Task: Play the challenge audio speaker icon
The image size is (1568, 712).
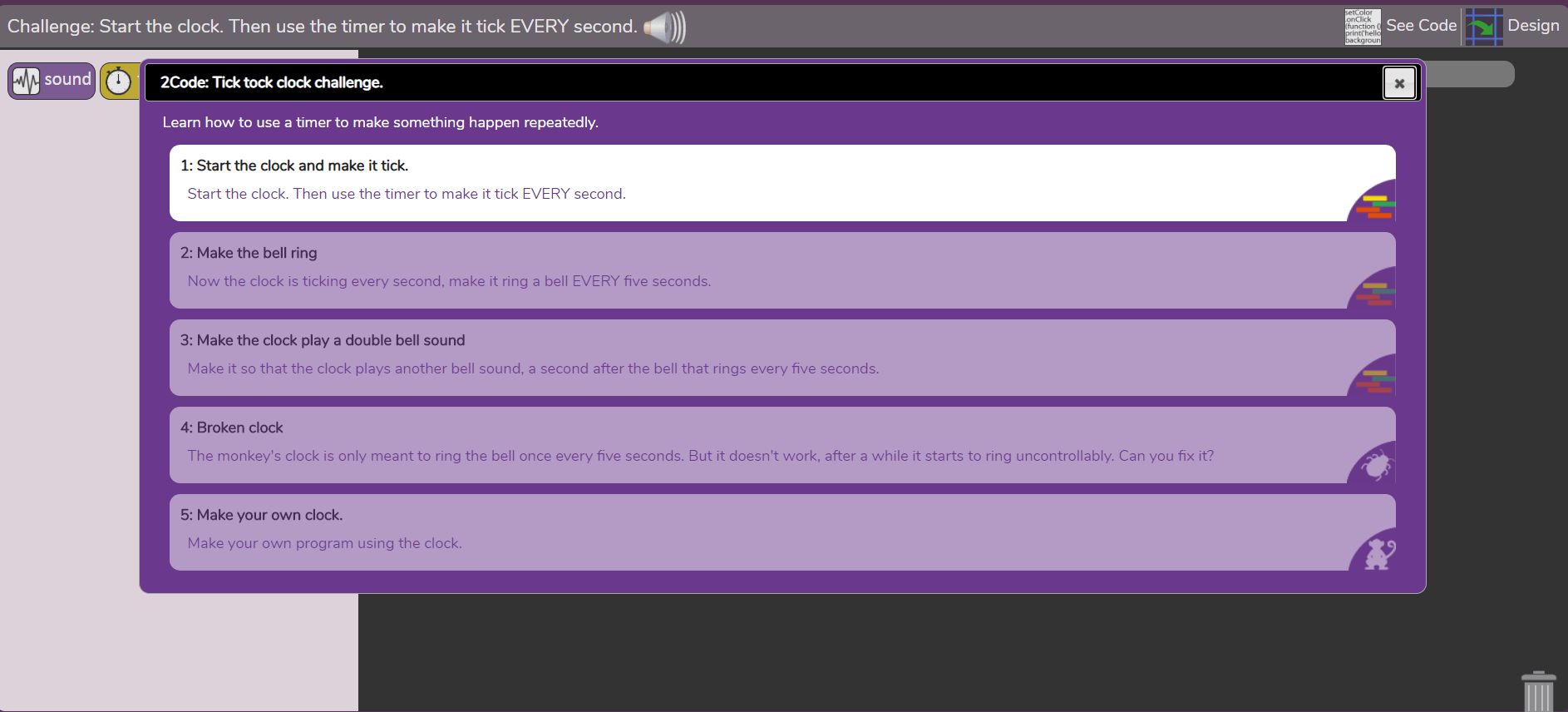Action: click(664, 27)
